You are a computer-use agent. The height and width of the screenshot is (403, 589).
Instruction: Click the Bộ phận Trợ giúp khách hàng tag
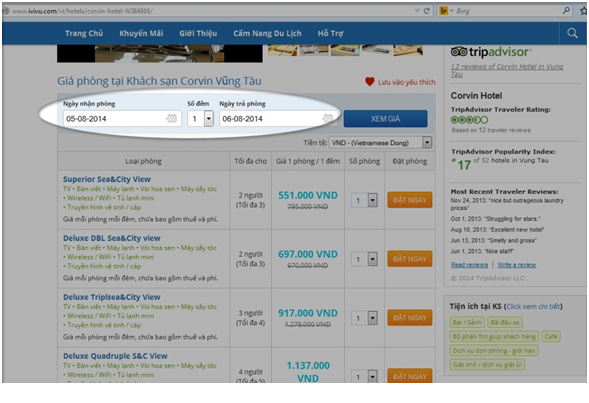[494, 337]
